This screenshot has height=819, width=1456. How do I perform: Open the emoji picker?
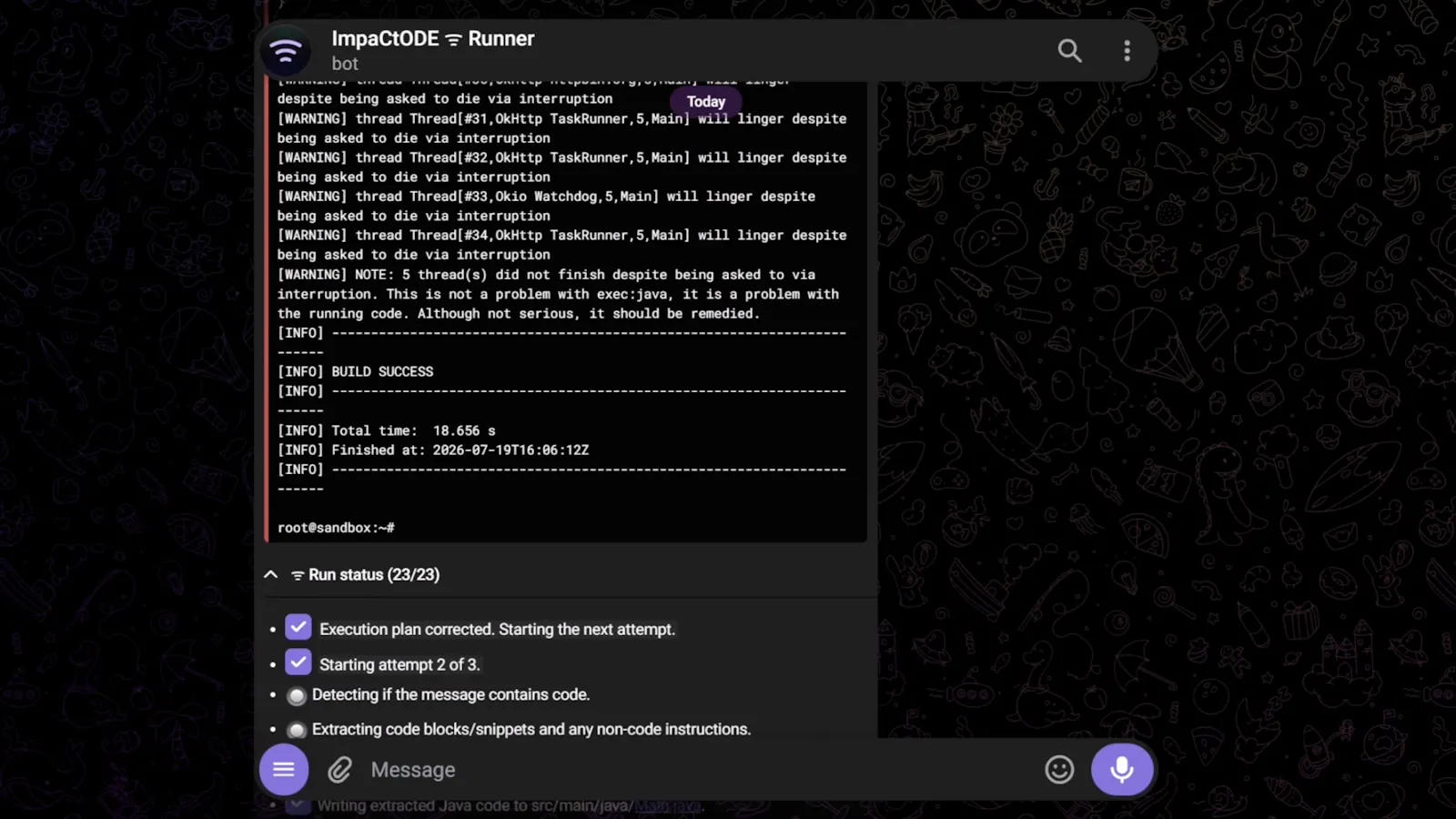1059,770
